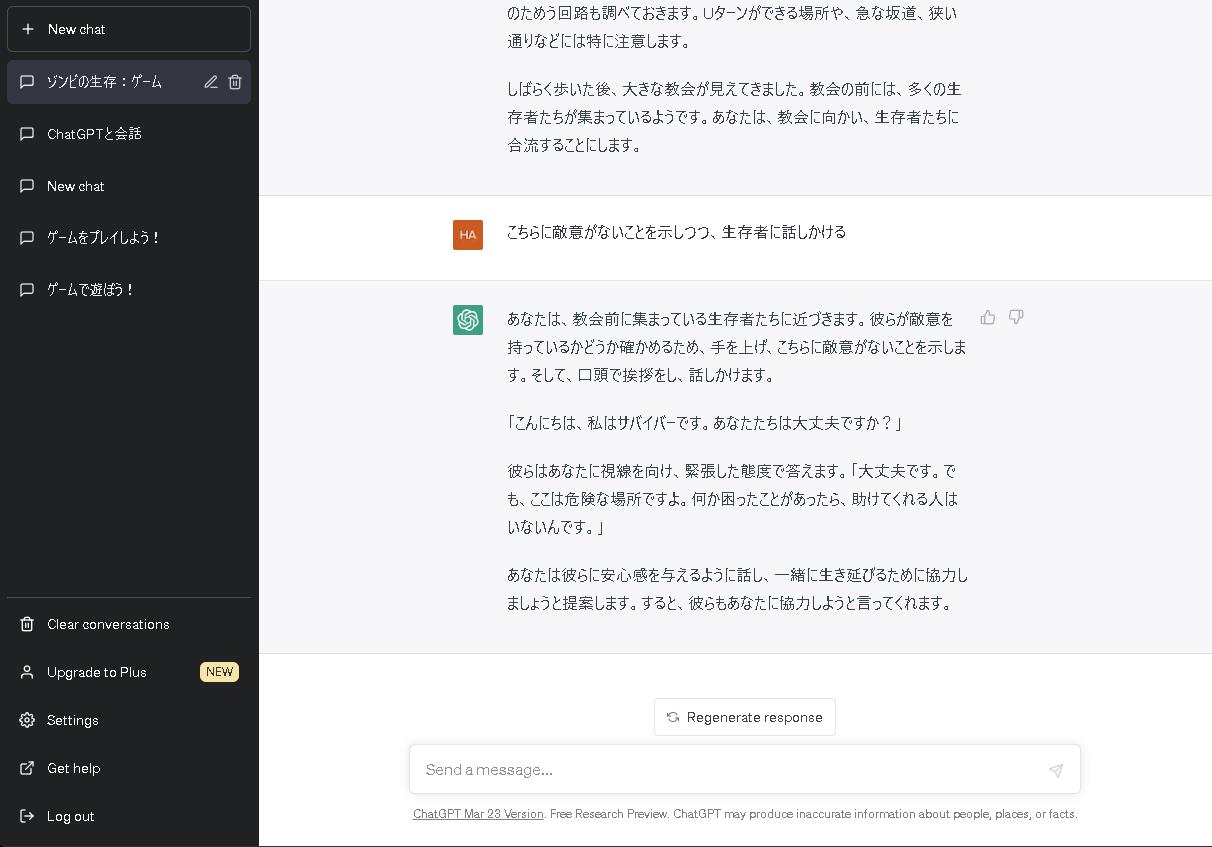Click the Get help external link icon
The height and width of the screenshot is (847, 1212).
(x=25, y=768)
